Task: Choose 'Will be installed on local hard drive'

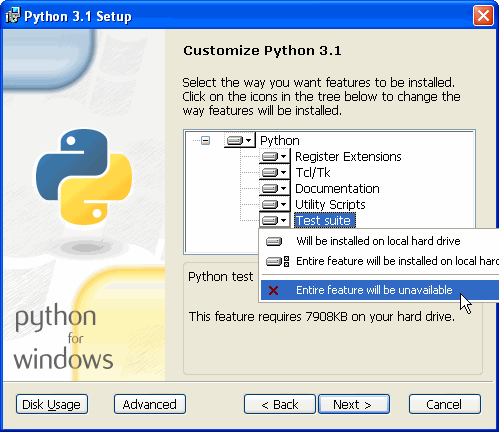Action: pos(380,241)
